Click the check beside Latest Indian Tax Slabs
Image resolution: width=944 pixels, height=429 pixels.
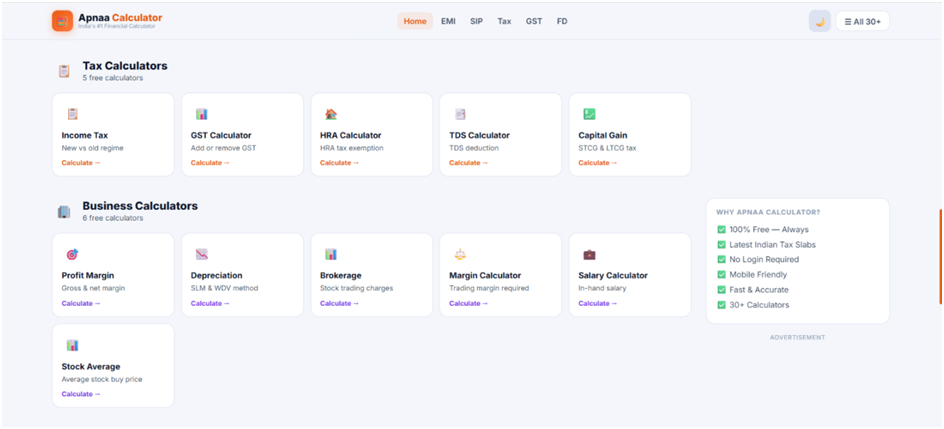pos(721,245)
